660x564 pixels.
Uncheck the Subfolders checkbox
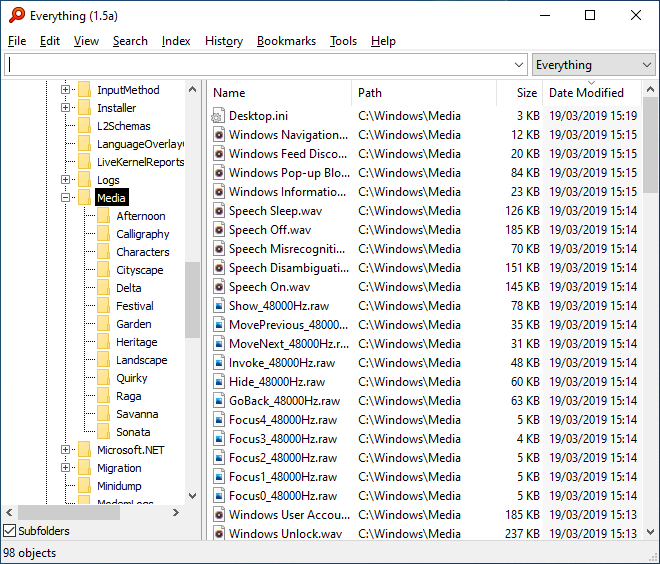tap(9, 531)
